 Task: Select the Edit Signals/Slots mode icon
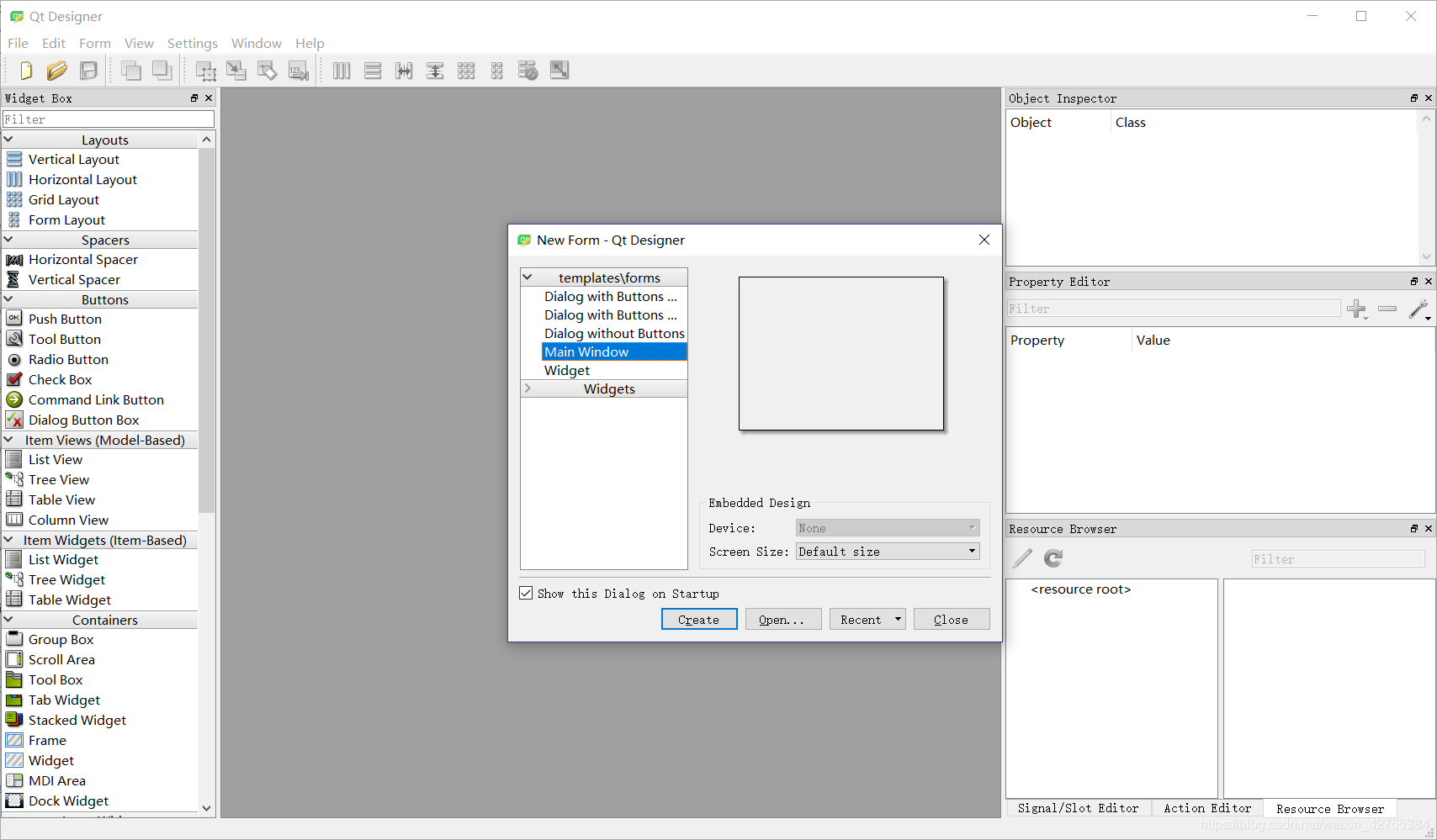[x=236, y=71]
